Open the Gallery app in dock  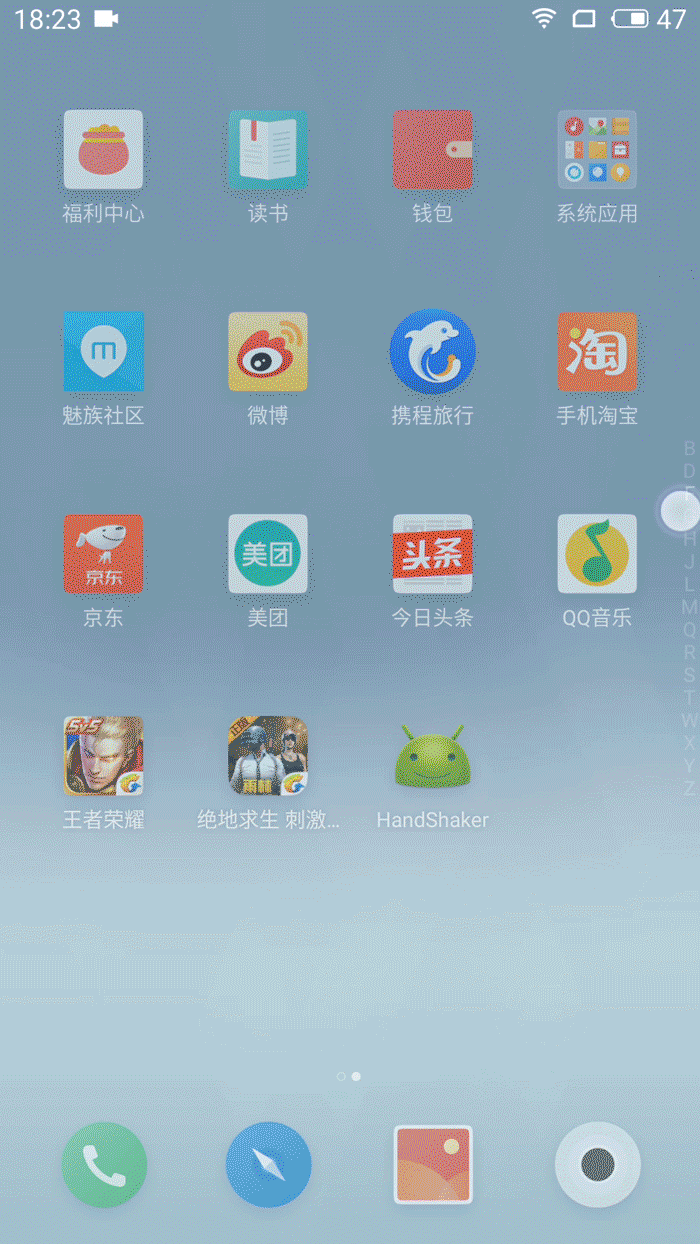click(433, 1165)
